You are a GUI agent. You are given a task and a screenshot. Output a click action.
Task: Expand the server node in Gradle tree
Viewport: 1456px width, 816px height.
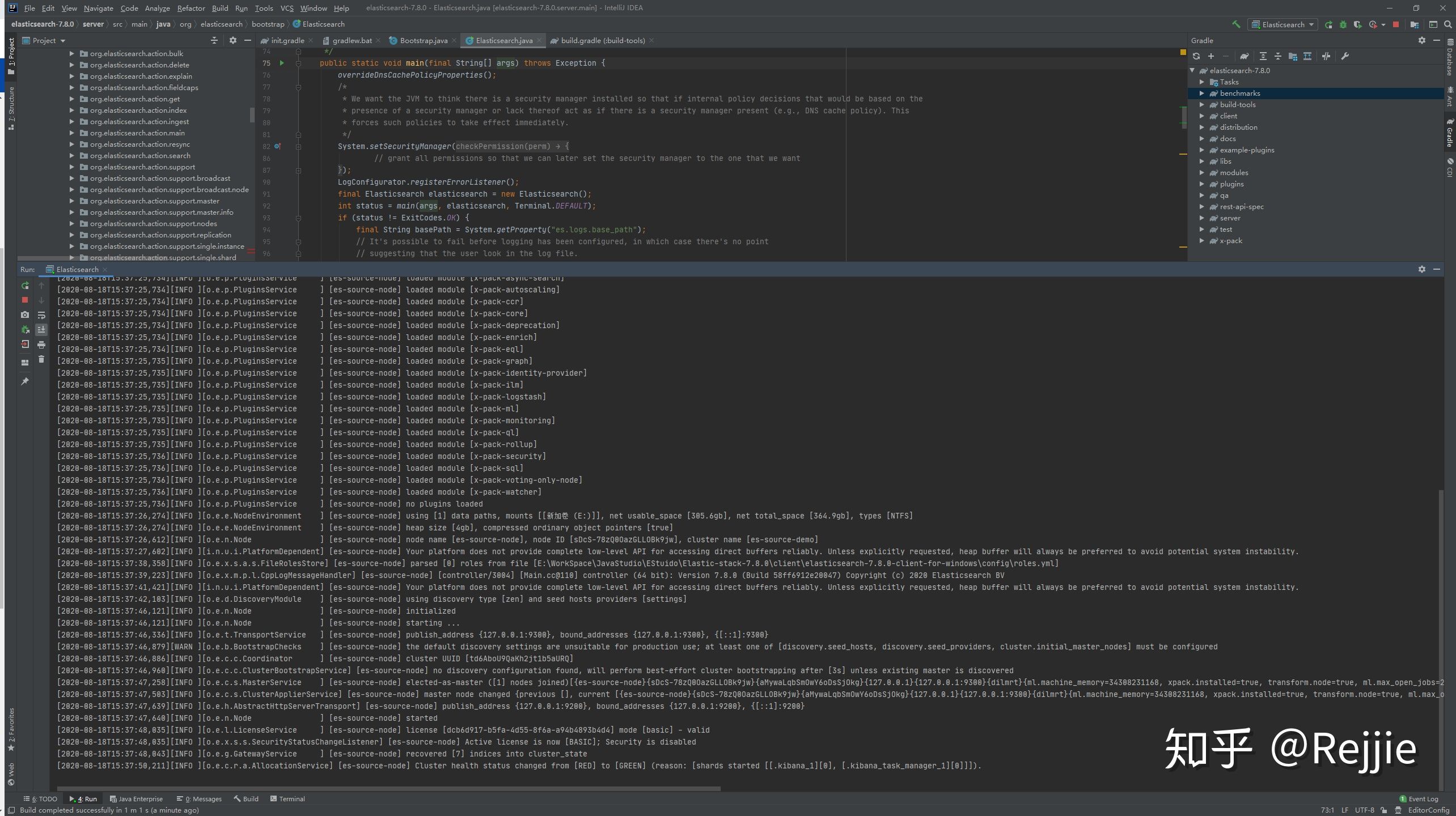coord(1201,218)
